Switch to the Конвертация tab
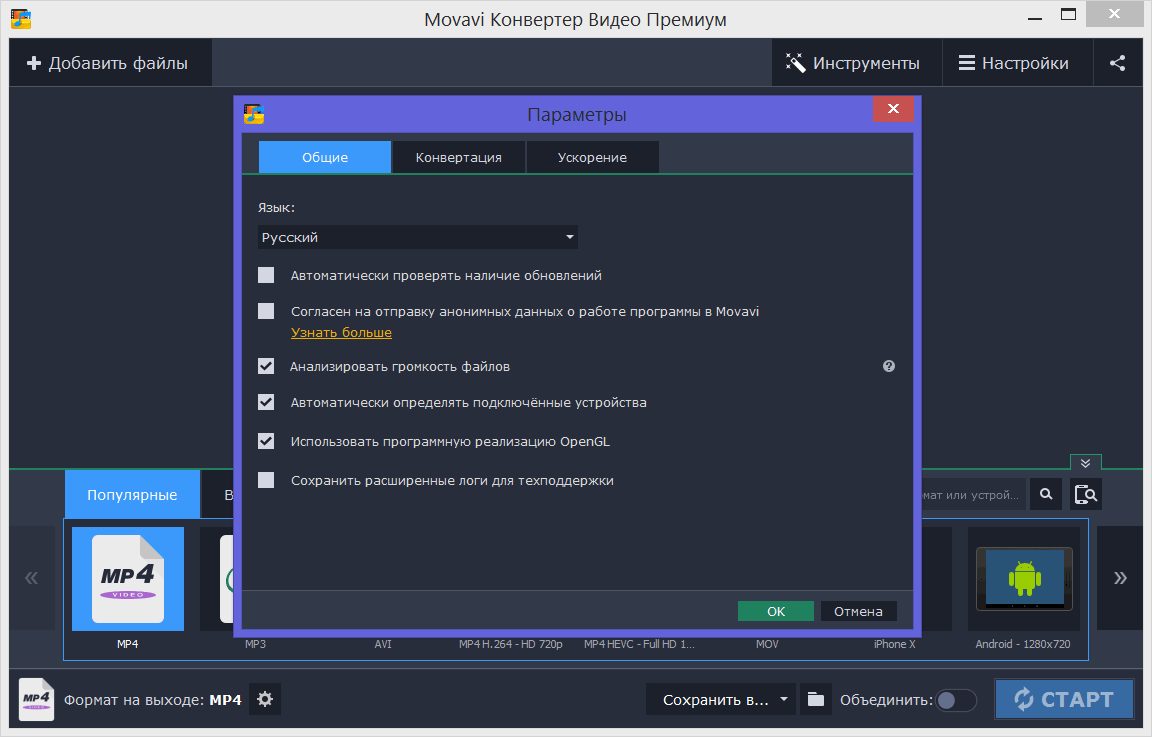Viewport: 1152px width, 737px height. pos(458,157)
